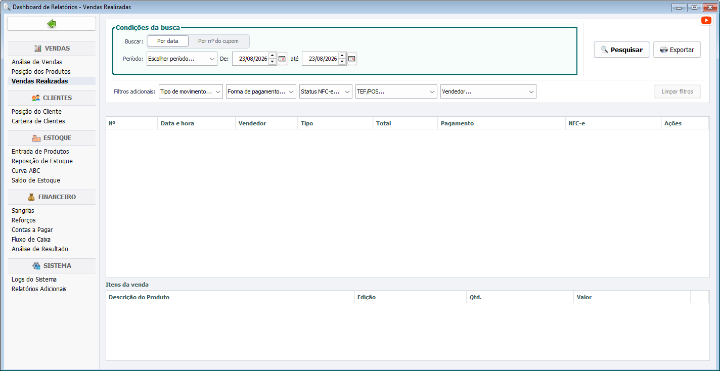The height and width of the screenshot is (371, 720).
Task: Open the 'Vendedor' filter dropdown
Action: (488, 91)
